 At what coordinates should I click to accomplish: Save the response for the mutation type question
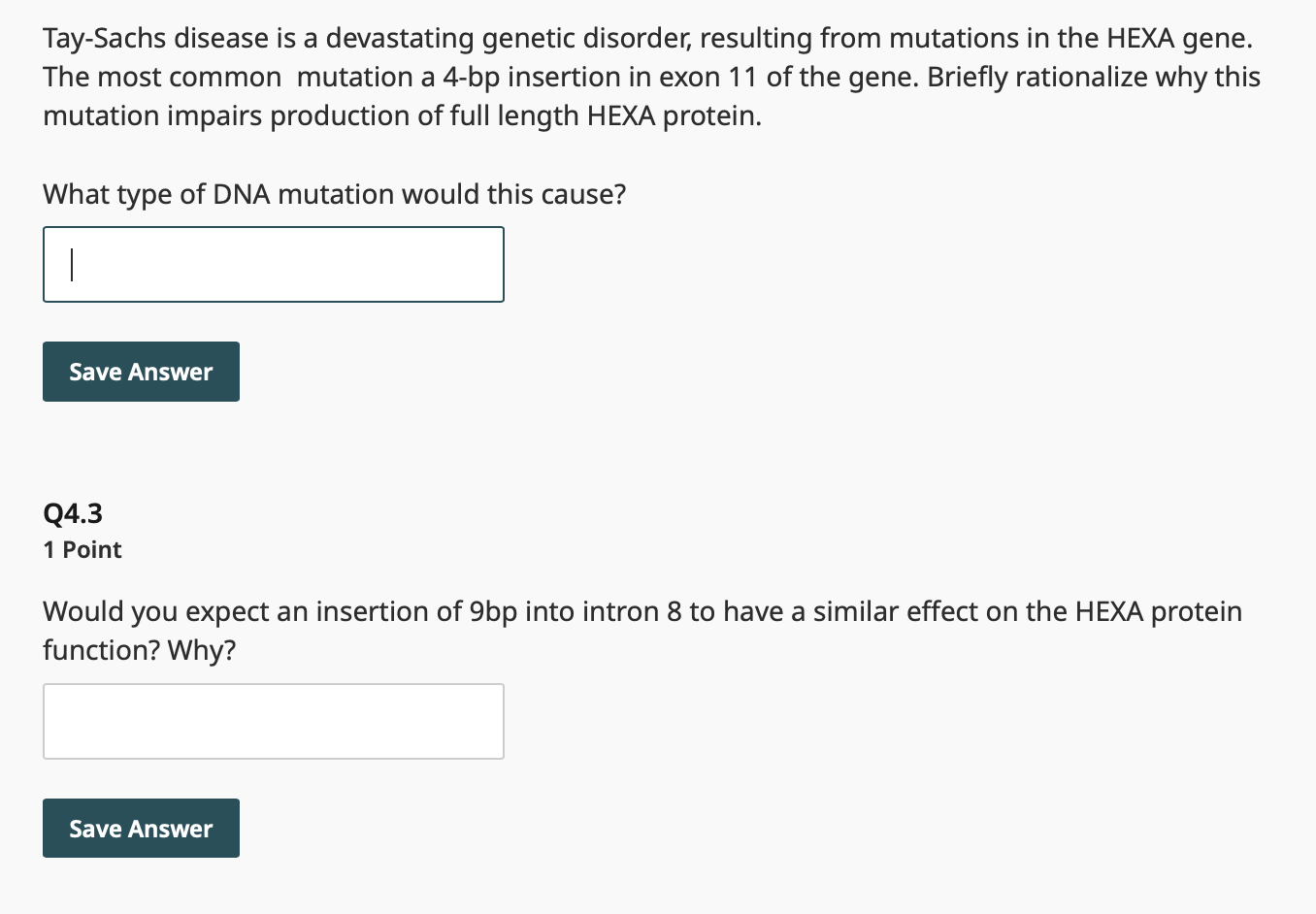[141, 372]
